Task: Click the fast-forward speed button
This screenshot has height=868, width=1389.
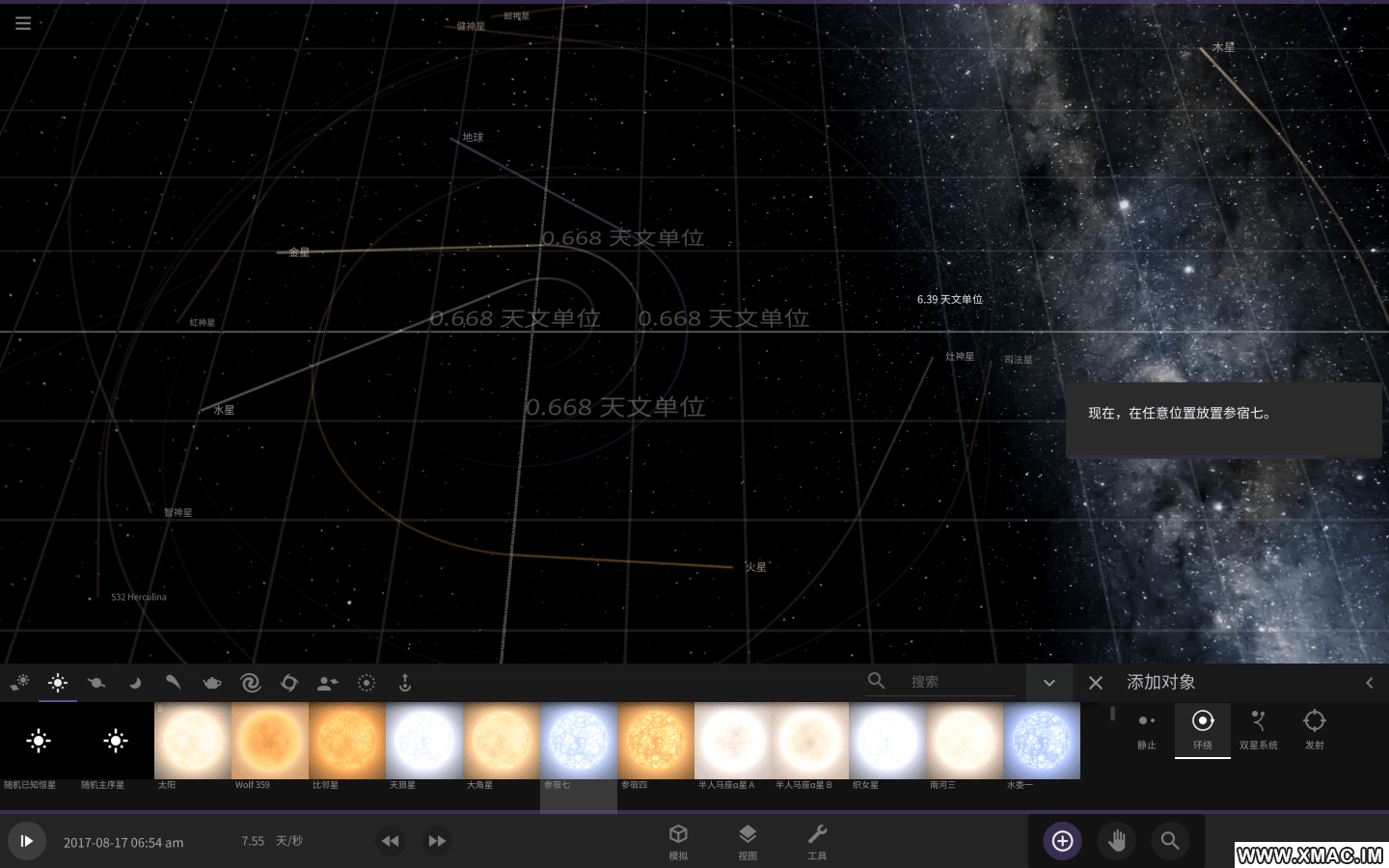Action: 437,841
